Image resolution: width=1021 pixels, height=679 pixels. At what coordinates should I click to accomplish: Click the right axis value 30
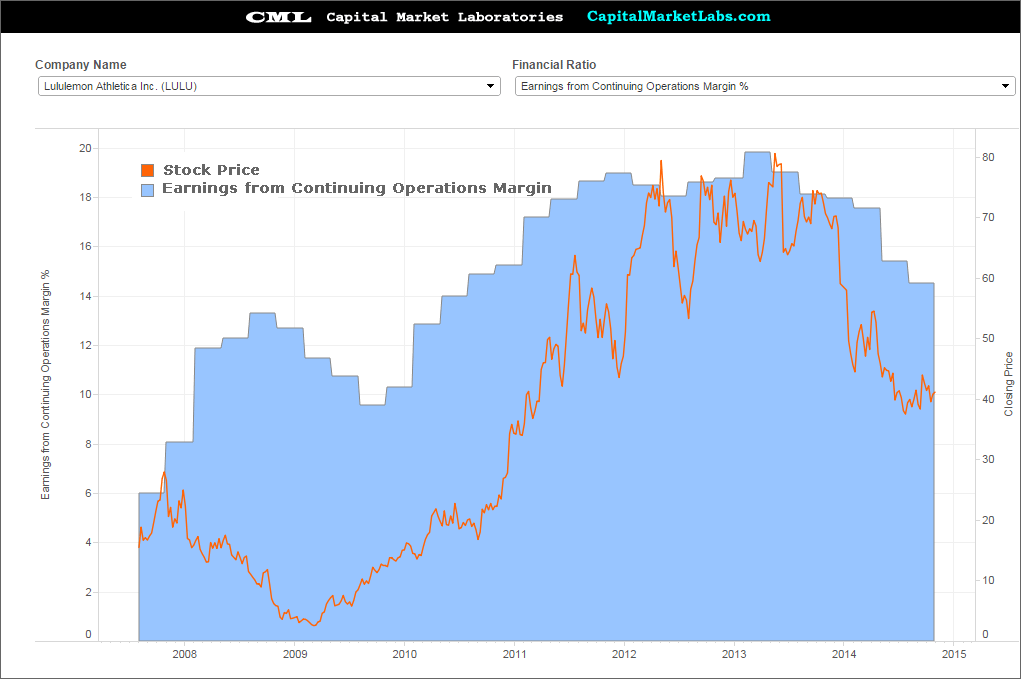(x=988, y=460)
